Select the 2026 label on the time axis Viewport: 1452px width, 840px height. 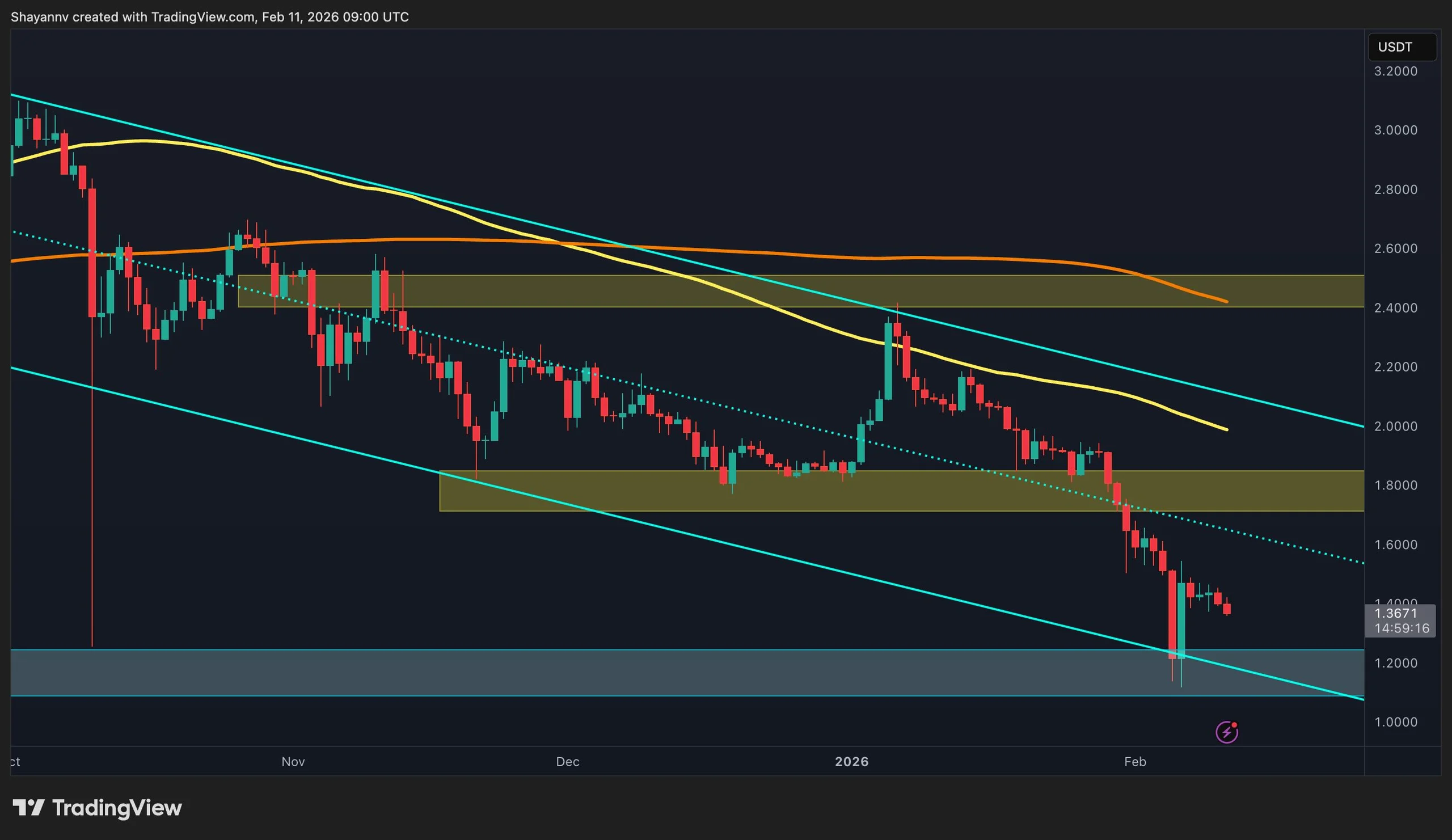coord(852,762)
